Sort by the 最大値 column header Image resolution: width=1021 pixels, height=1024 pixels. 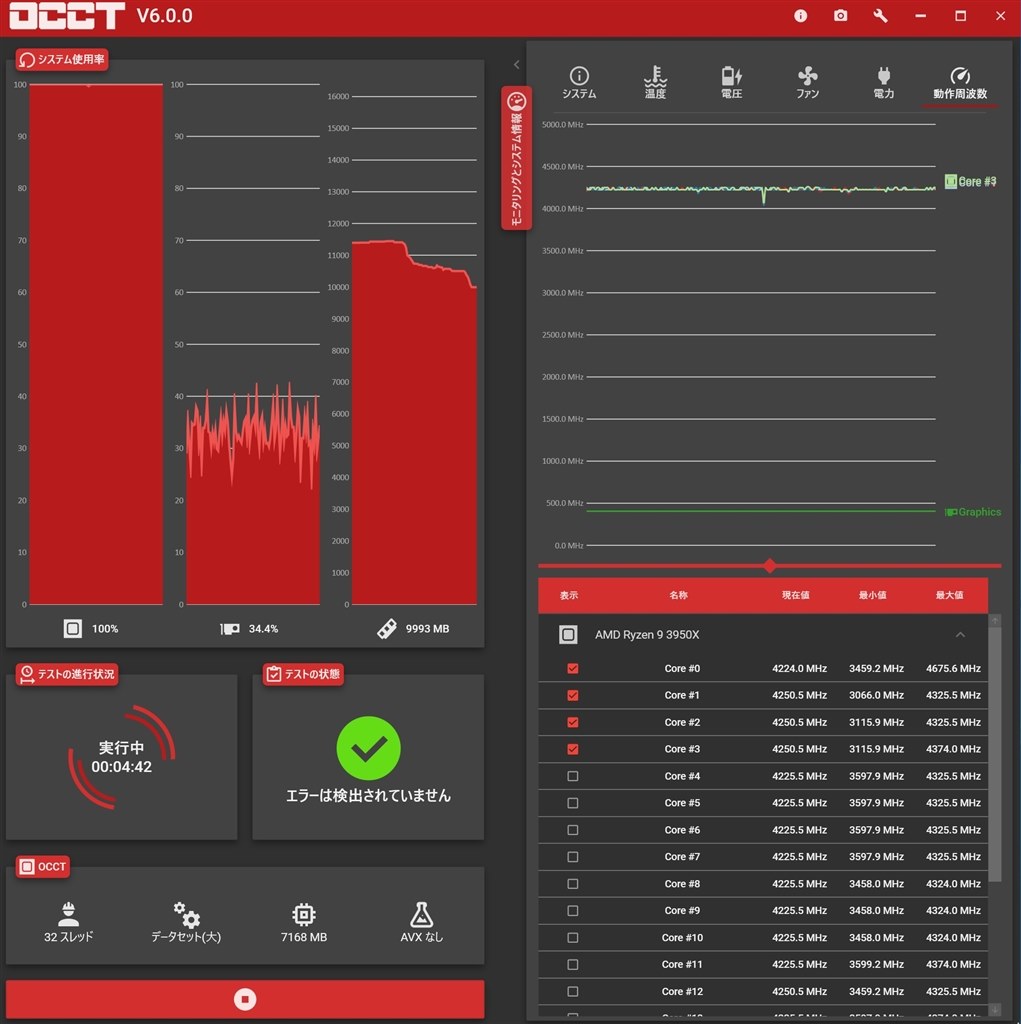click(949, 595)
